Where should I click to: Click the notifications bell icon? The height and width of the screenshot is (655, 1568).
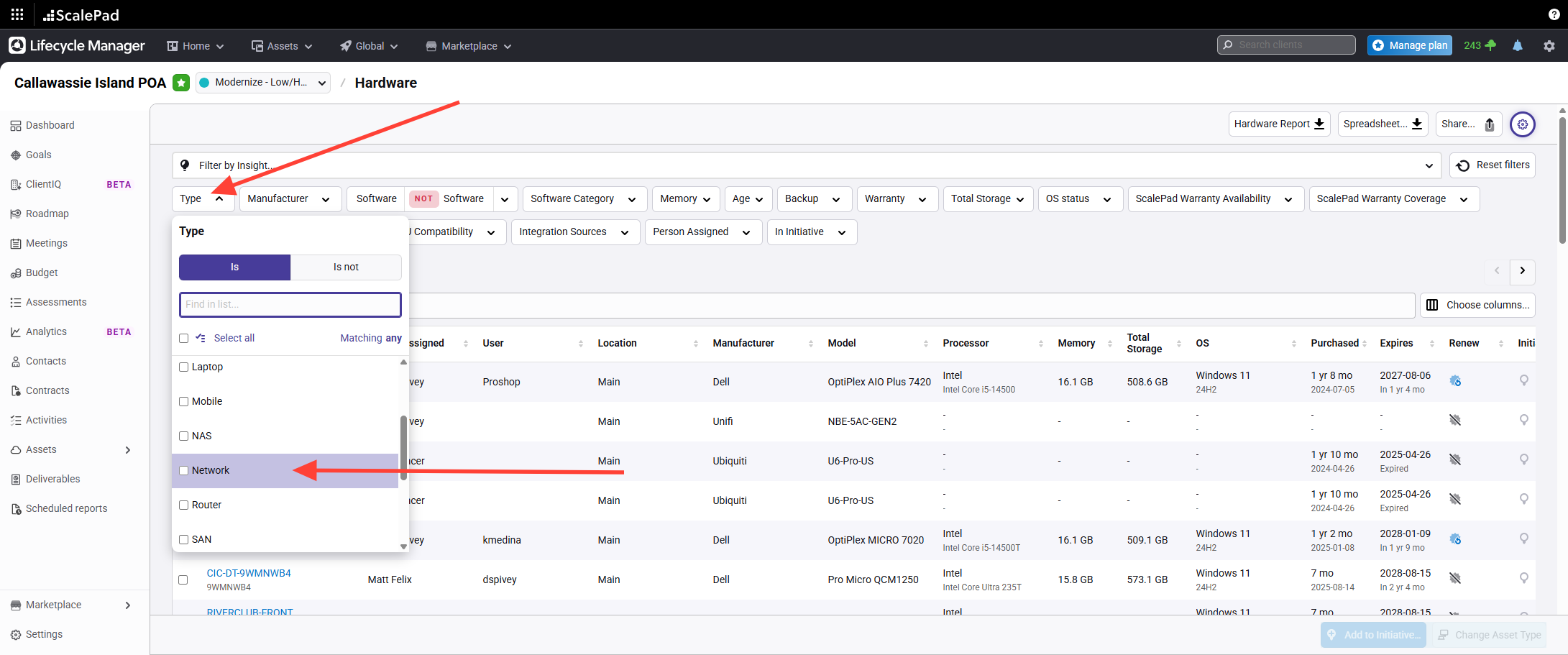(x=1517, y=45)
